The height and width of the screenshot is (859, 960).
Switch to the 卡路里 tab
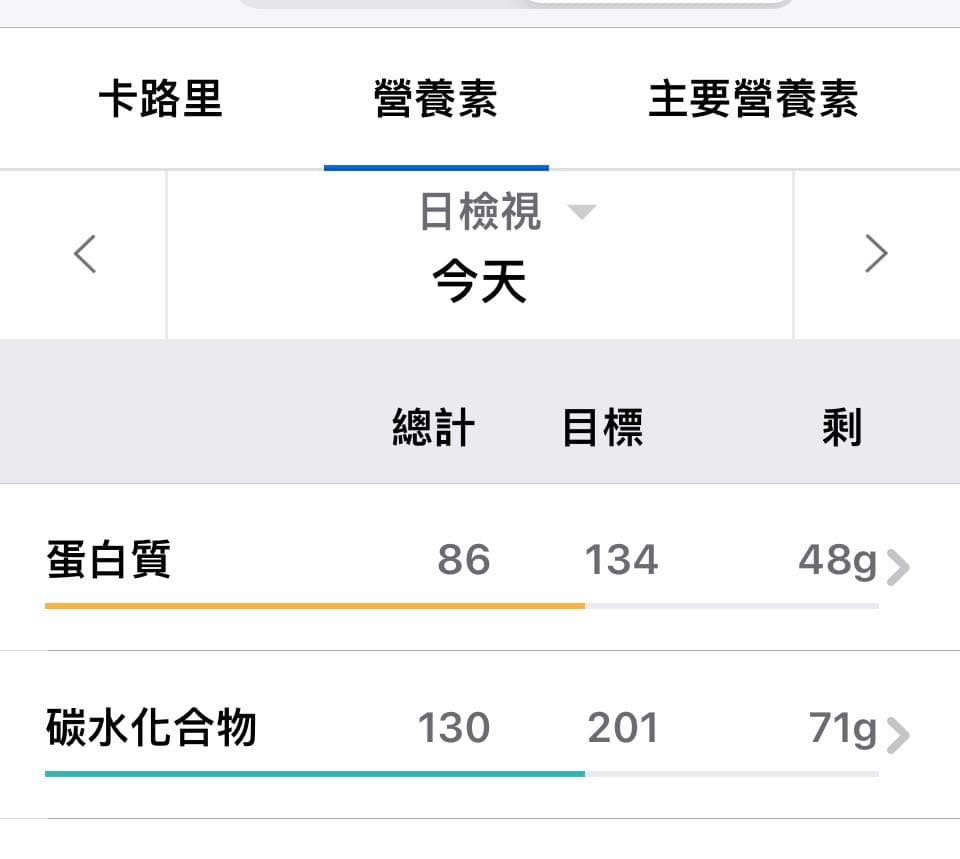tap(160, 100)
